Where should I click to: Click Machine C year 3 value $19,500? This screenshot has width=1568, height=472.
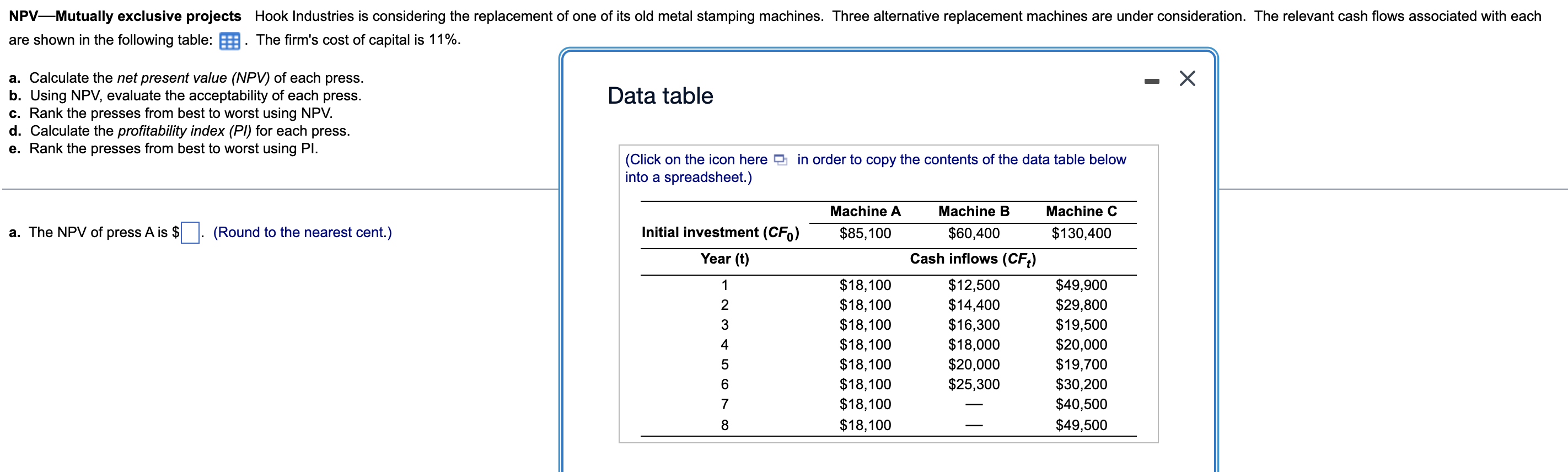[1081, 325]
